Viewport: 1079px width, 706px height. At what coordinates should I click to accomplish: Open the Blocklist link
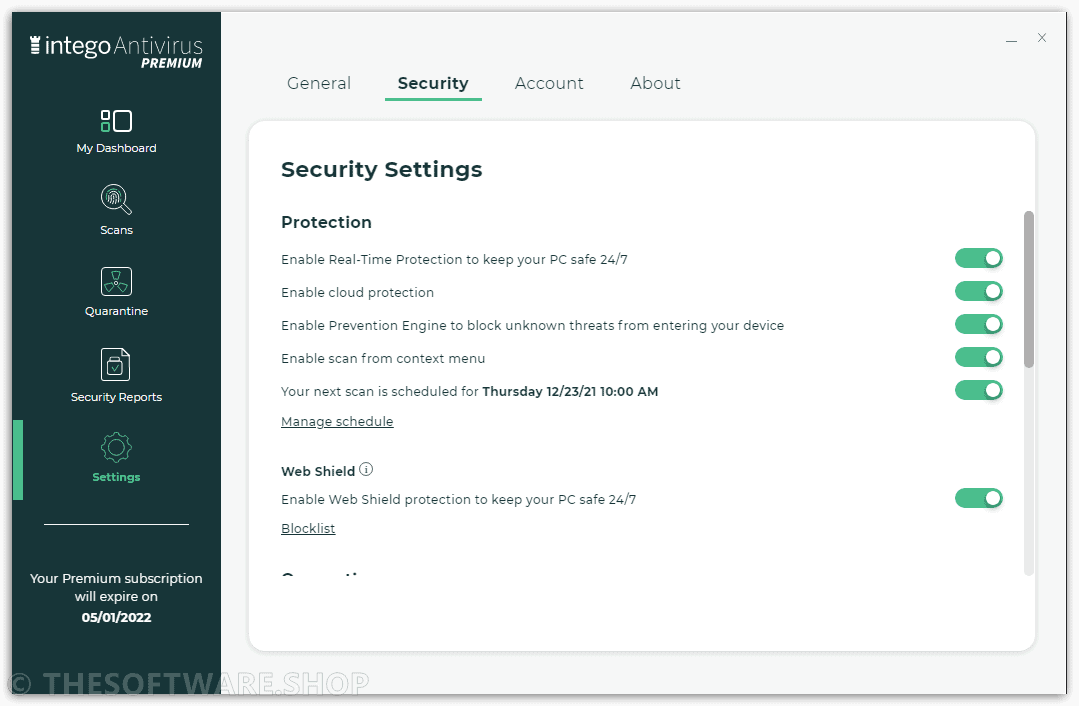[308, 528]
